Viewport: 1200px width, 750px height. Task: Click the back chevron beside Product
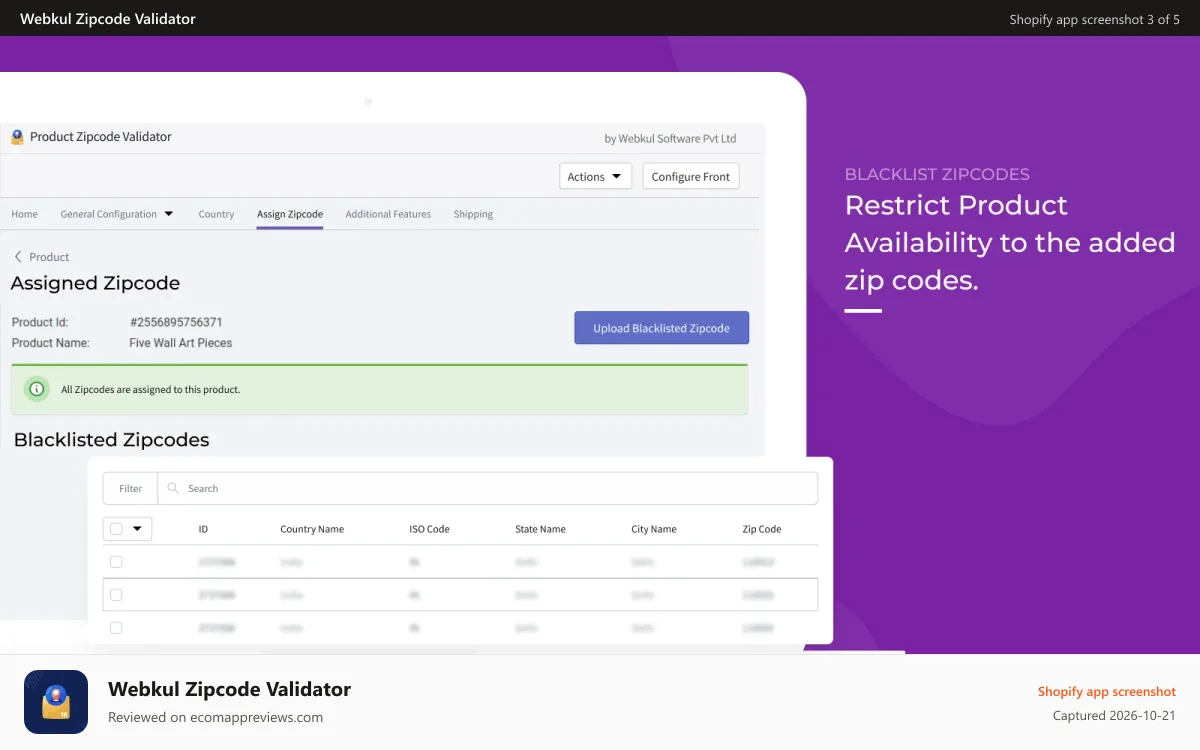[18, 257]
